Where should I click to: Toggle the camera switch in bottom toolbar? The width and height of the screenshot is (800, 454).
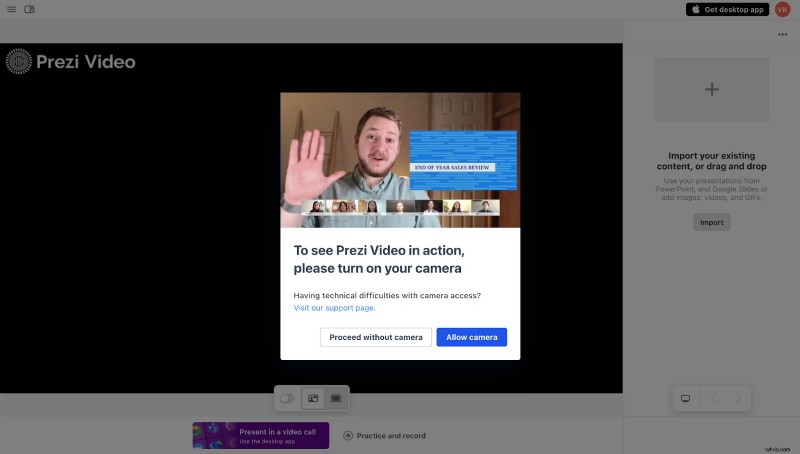point(287,398)
